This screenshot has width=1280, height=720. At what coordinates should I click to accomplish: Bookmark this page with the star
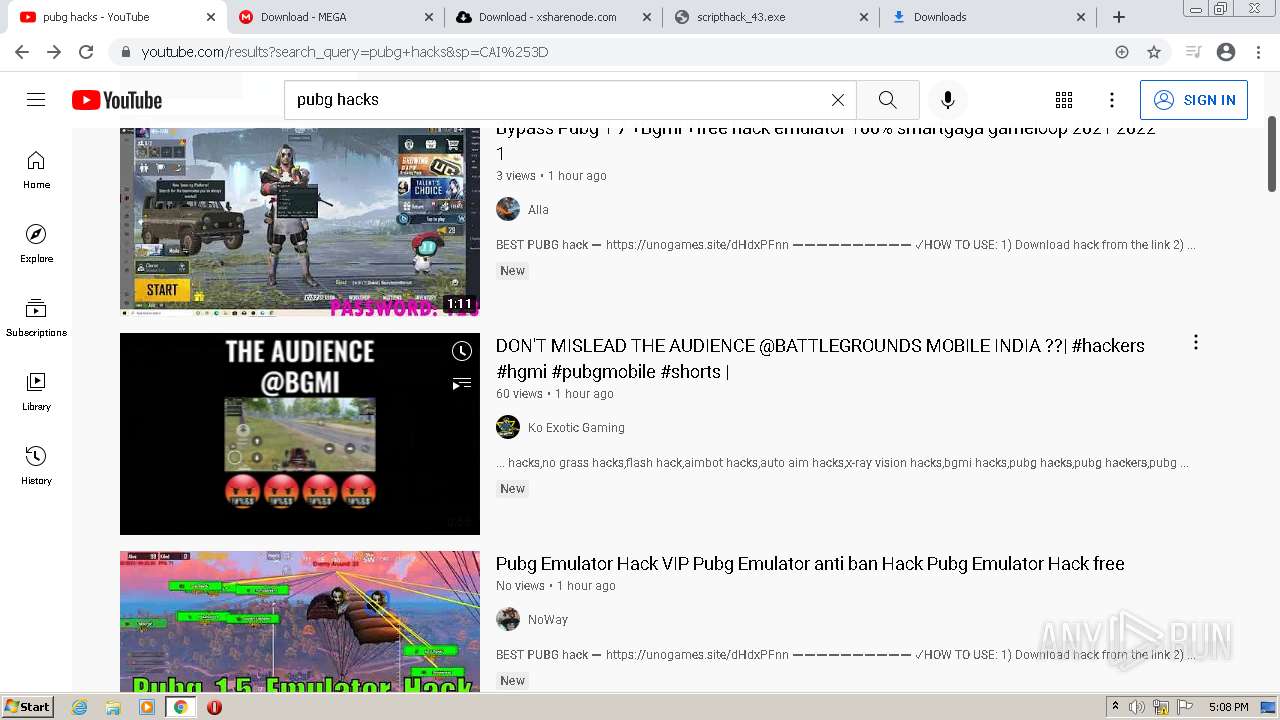tap(1154, 52)
